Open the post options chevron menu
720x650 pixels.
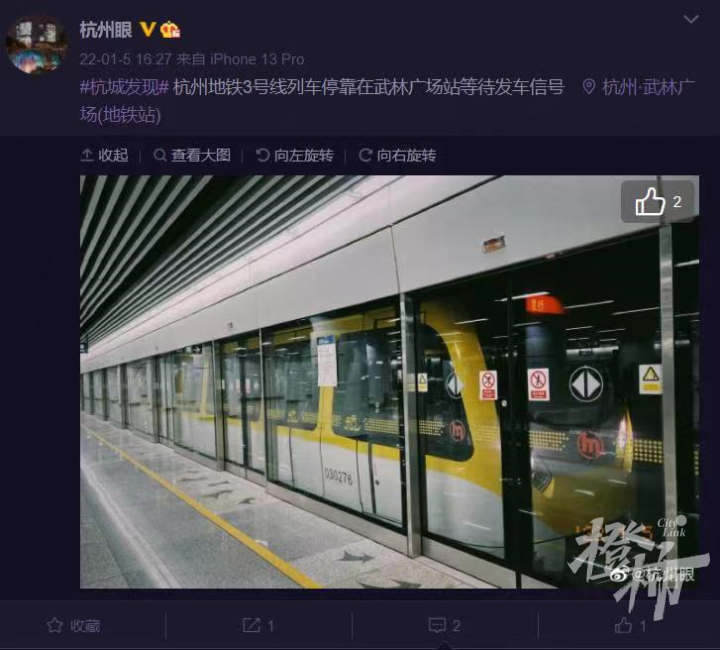point(691,19)
